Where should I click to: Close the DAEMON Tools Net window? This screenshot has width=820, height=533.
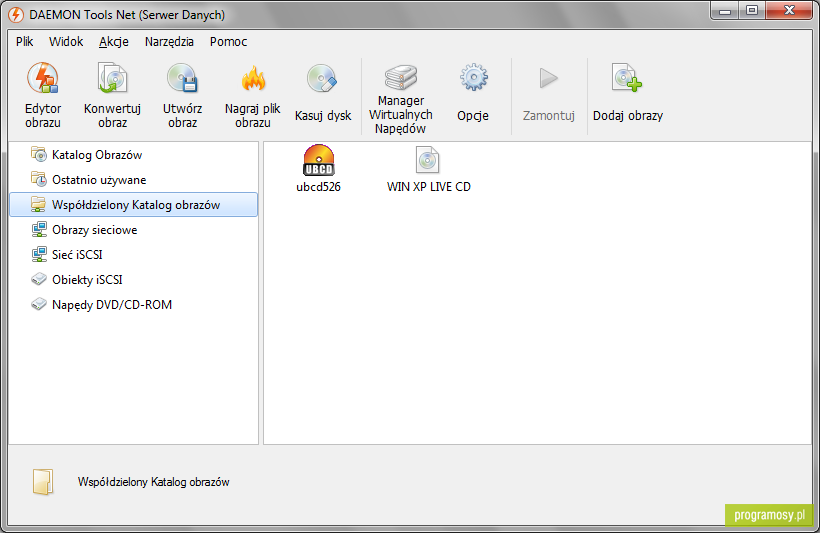[x=790, y=10]
